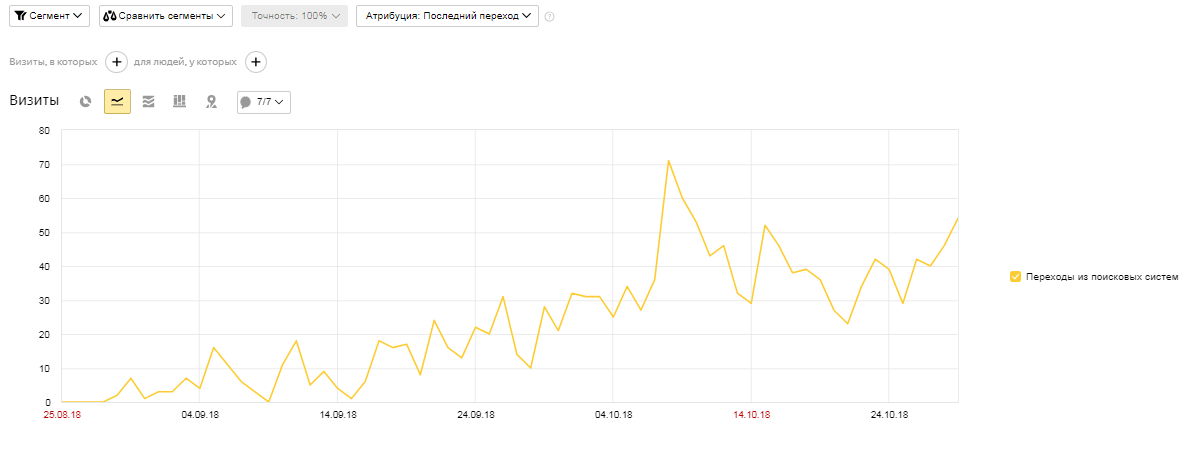1186x452 pixels.
Task: Open the Сравнить сегменты dropdown
Action: [x=166, y=16]
